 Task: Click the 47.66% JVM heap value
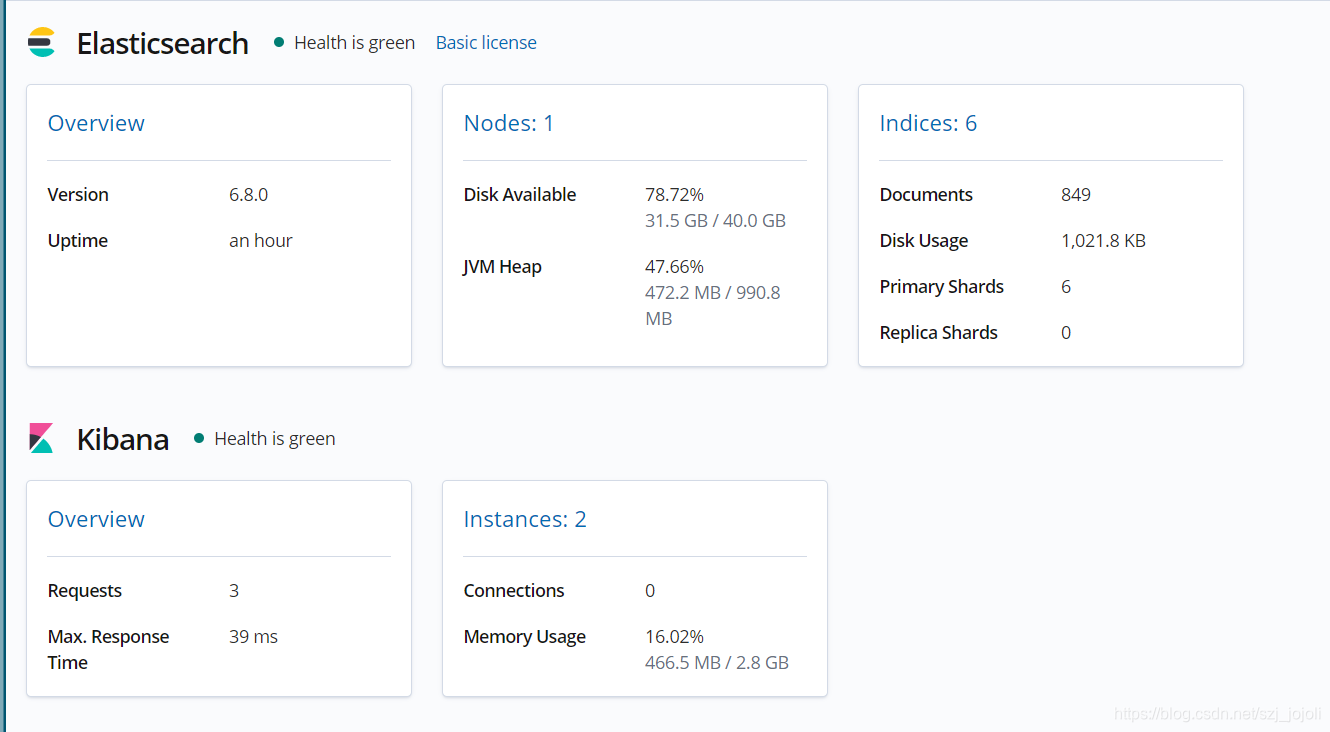pos(675,266)
